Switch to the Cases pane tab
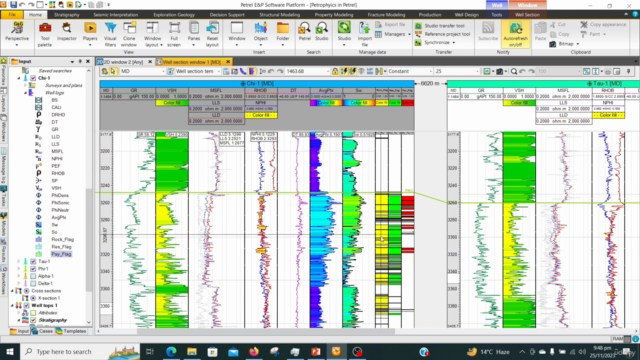This screenshot has height=360, width=640. [42, 331]
